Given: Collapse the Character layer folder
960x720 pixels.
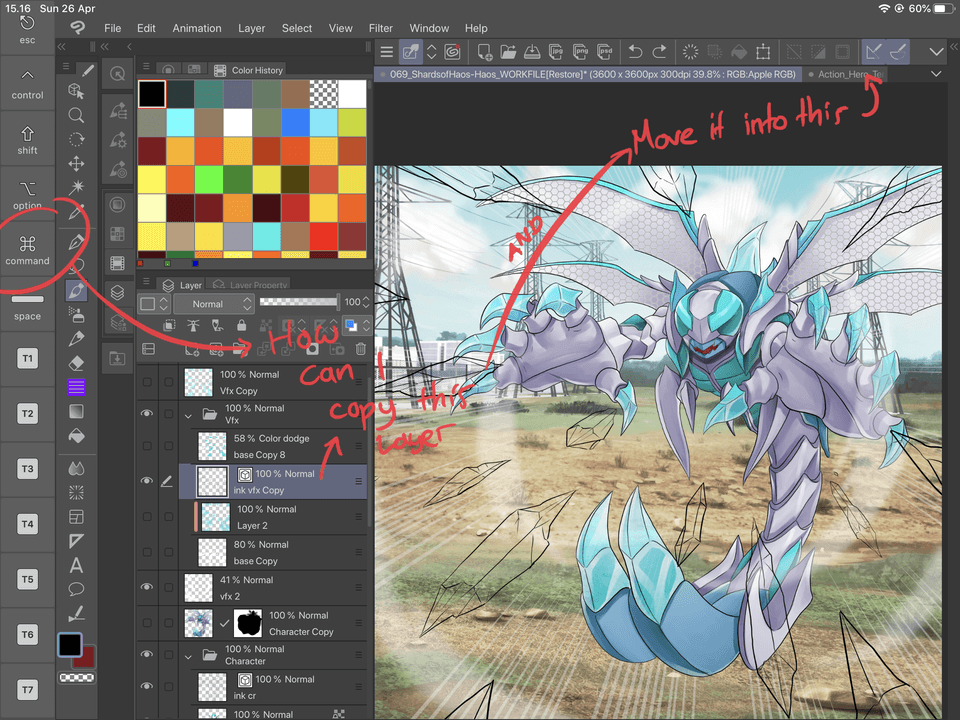Looking at the screenshot, I should (189, 656).
